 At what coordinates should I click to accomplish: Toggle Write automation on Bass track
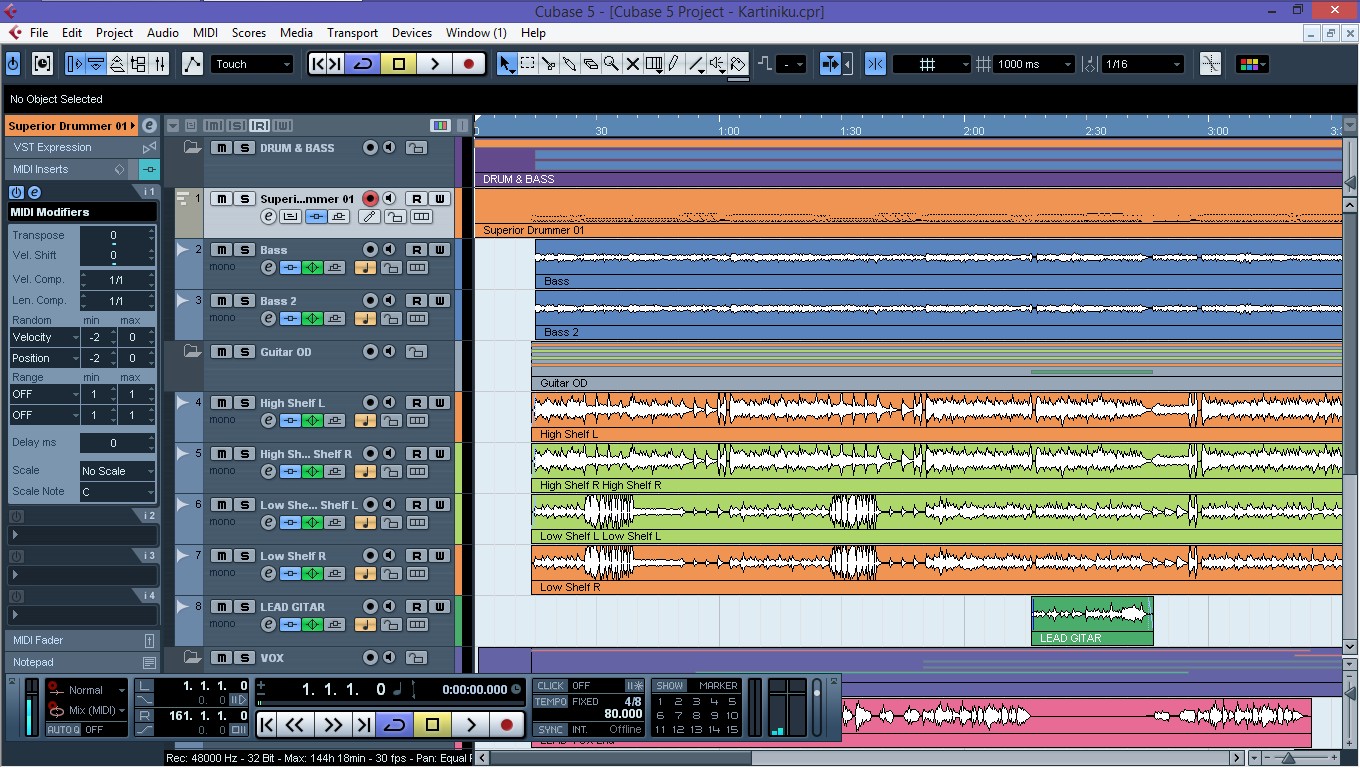440,250
